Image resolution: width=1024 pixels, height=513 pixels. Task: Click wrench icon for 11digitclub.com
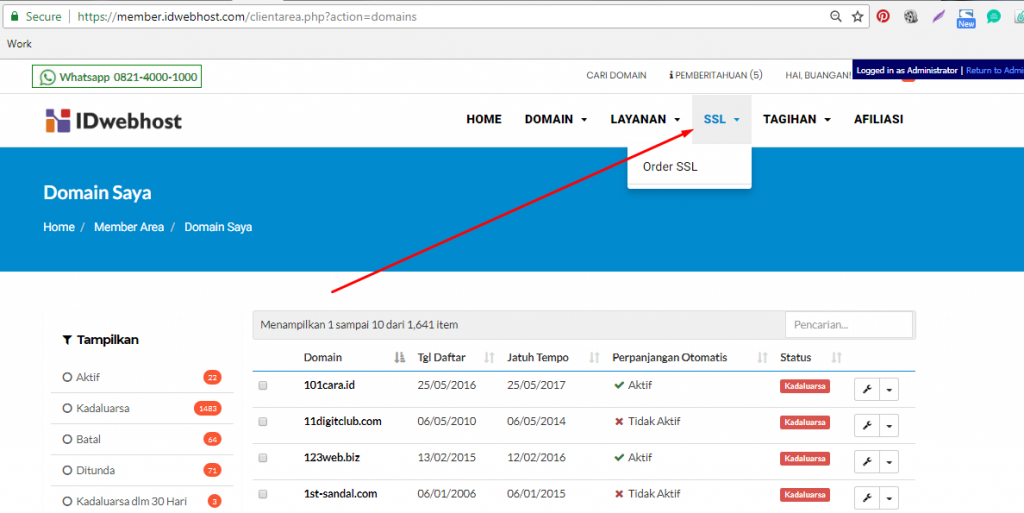pos(867,426)
